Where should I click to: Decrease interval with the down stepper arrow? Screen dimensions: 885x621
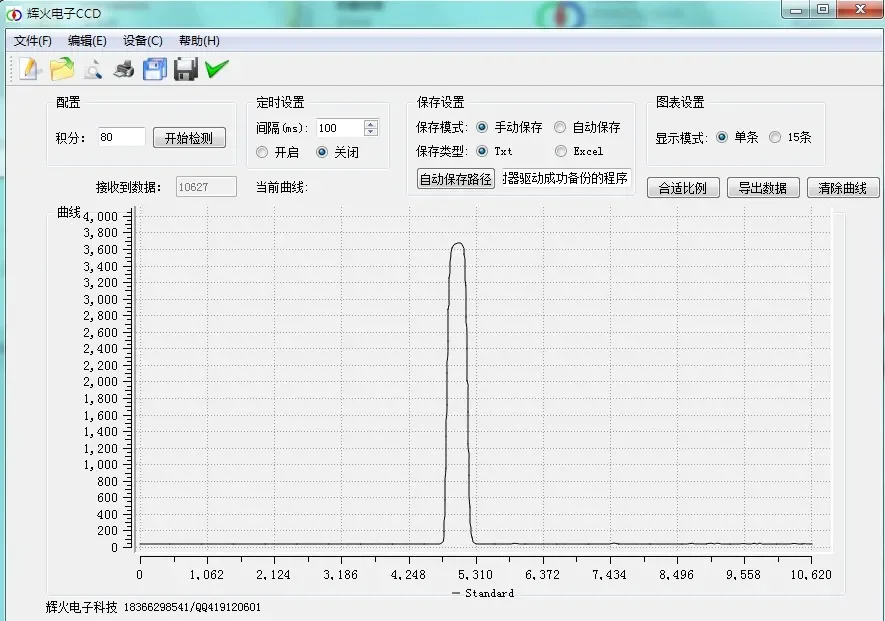371,132
